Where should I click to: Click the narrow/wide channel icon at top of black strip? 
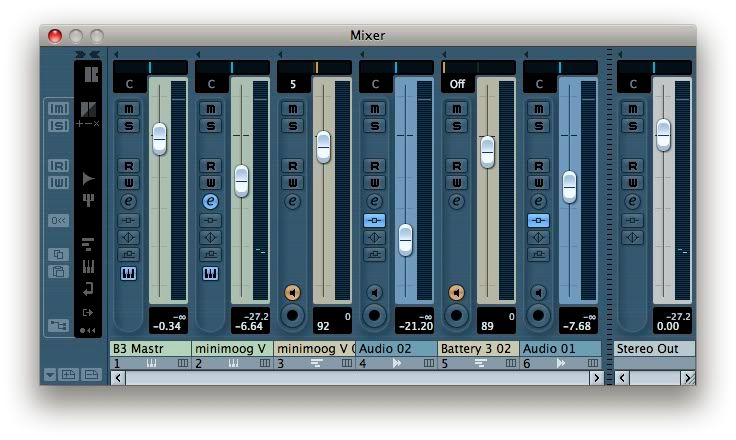[91, 75]
